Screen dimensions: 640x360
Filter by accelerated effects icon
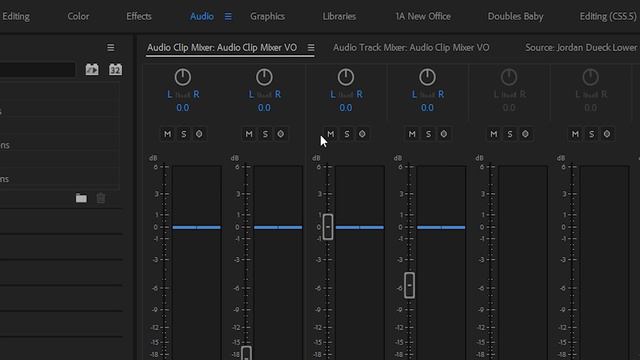[x=92, y=69]
